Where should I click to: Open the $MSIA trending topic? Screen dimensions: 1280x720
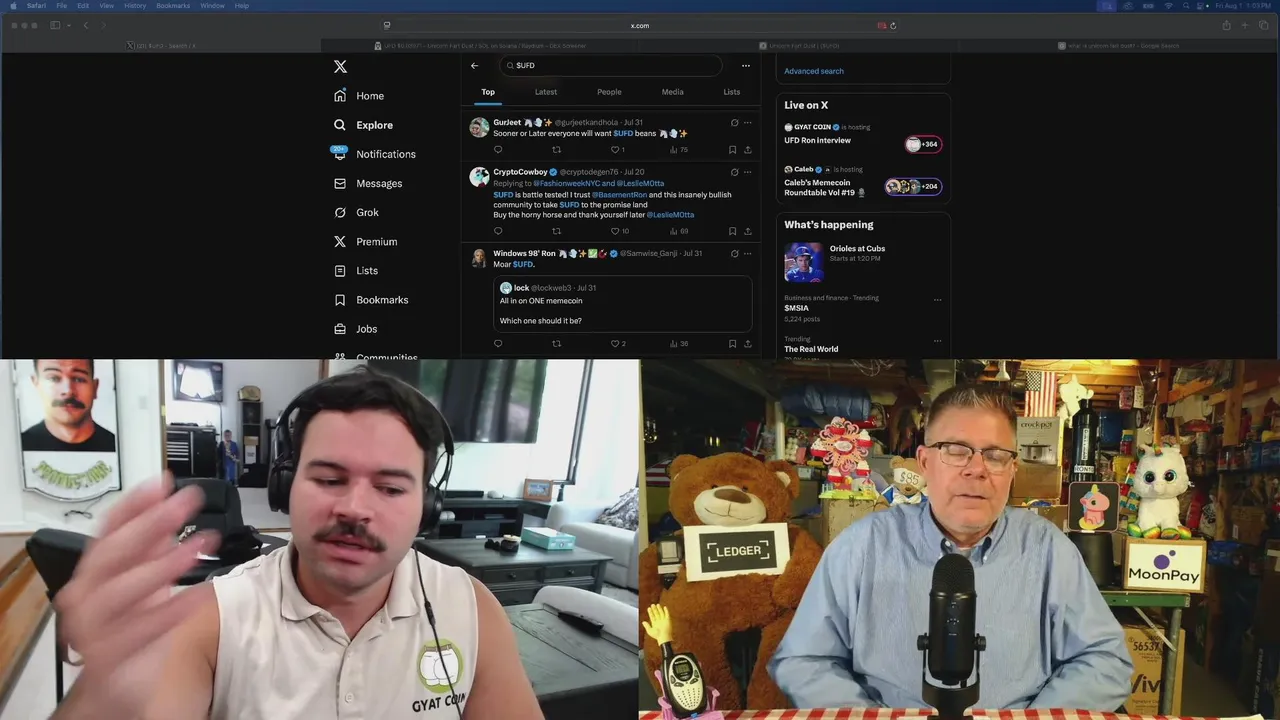(x=797, y=308)
